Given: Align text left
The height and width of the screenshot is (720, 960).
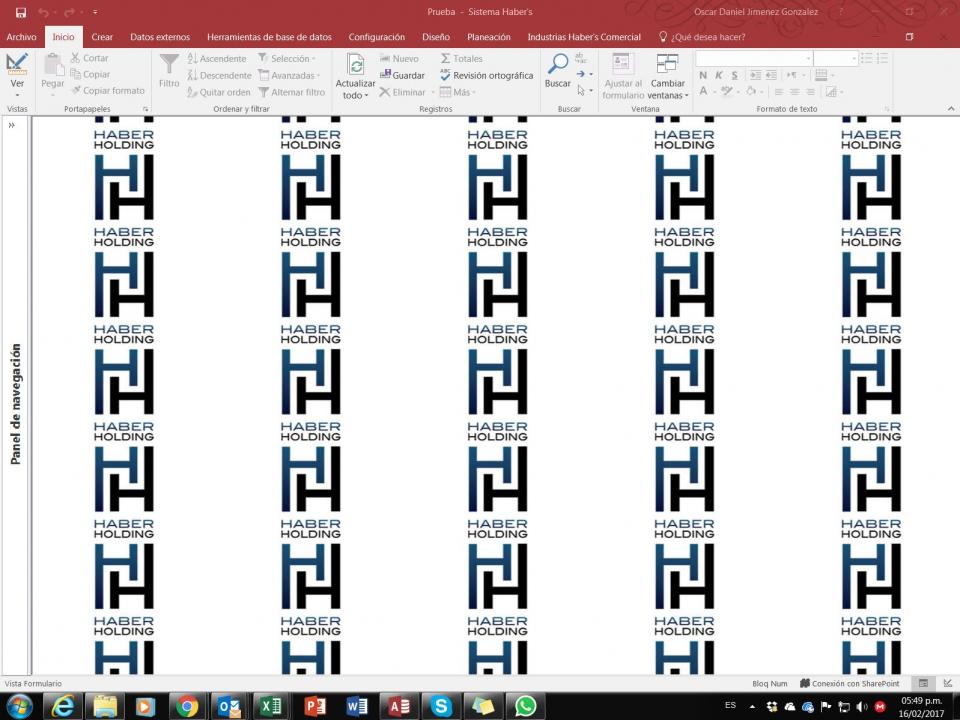Looking at the screenshot, I should [x=779, y=92].
